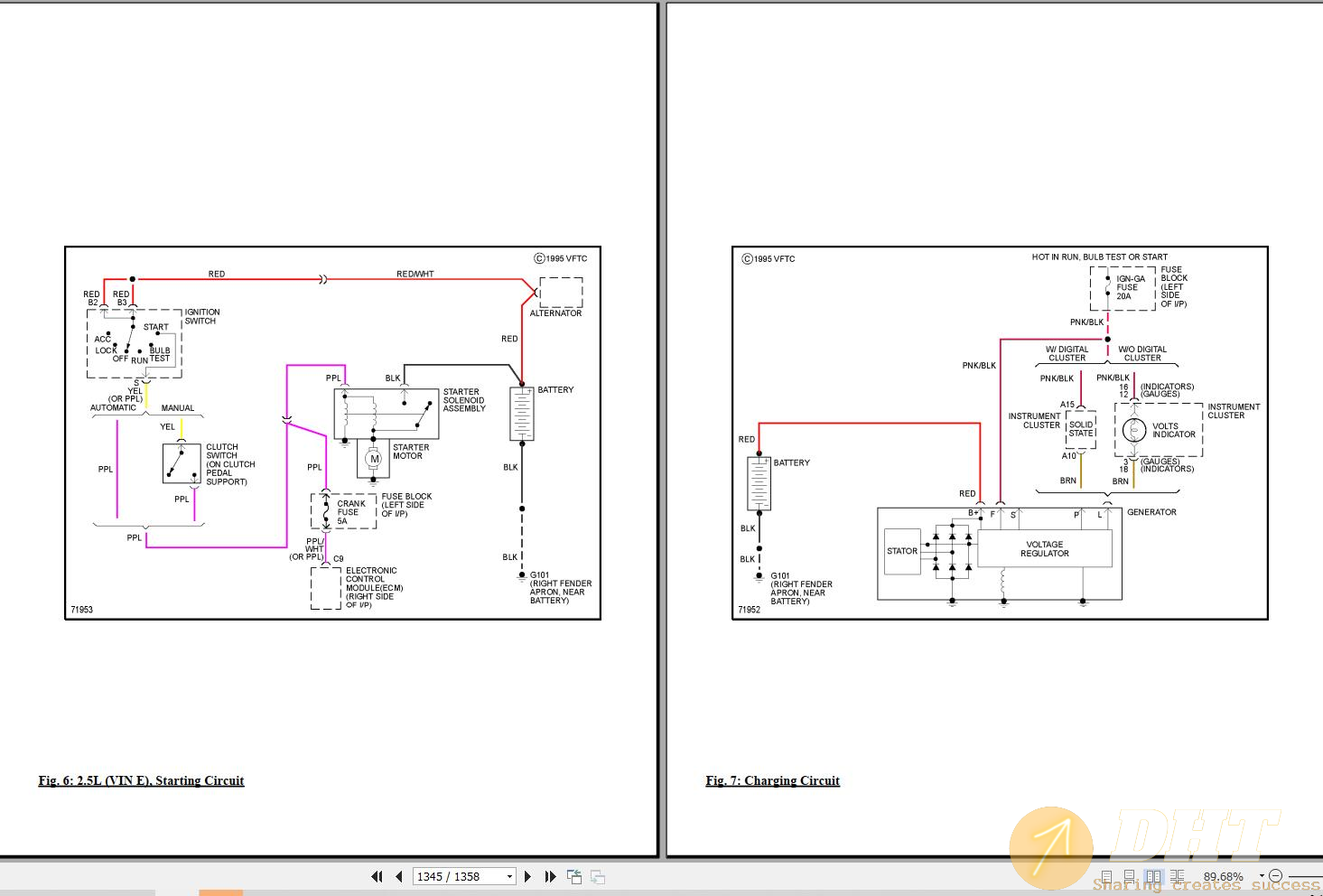Go to the first page
The height and width of the screenshot is (896, 1323).
click(377, 876)
